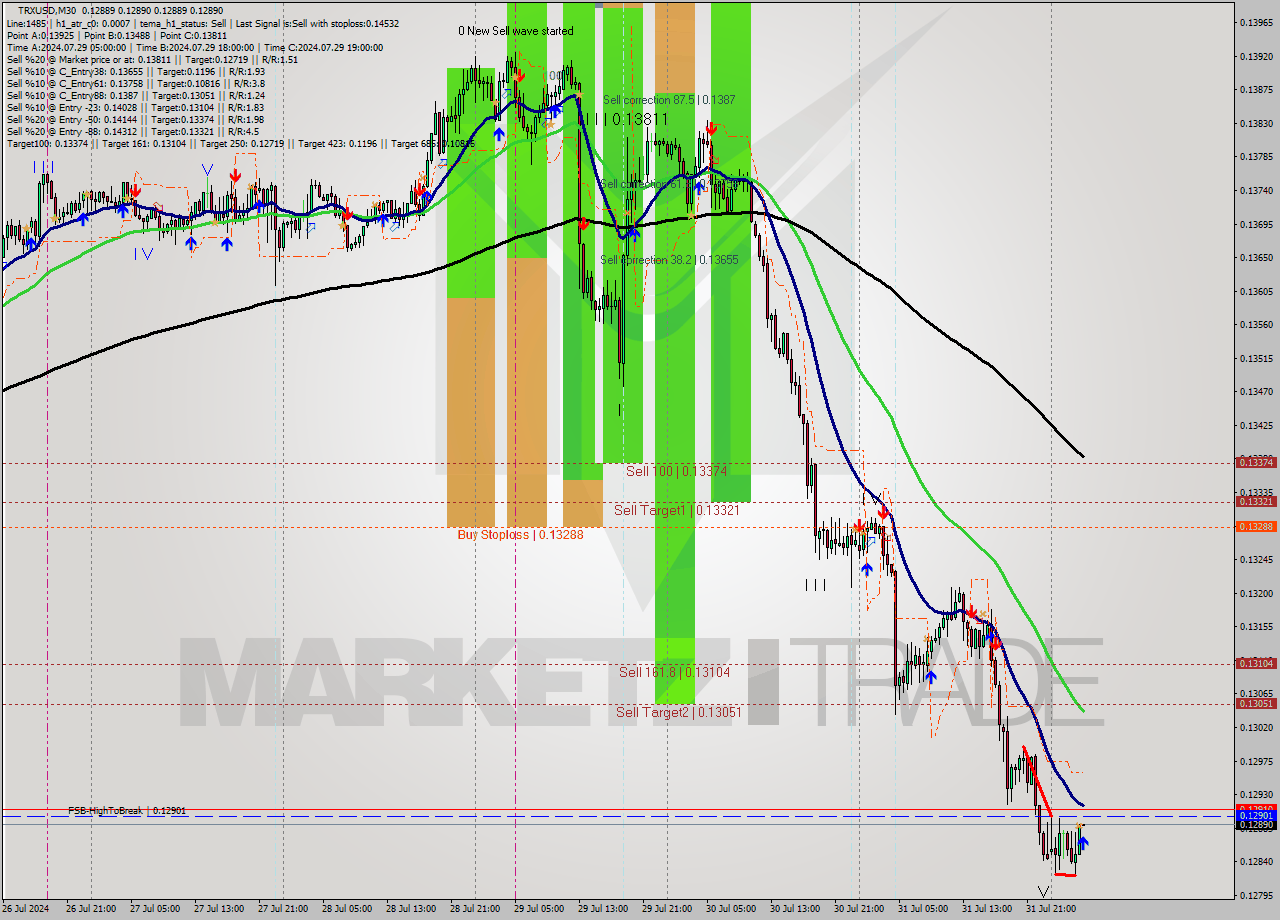Select the 'Sell %20 @ Entry -50: 0.14144' line

(135, 119)
